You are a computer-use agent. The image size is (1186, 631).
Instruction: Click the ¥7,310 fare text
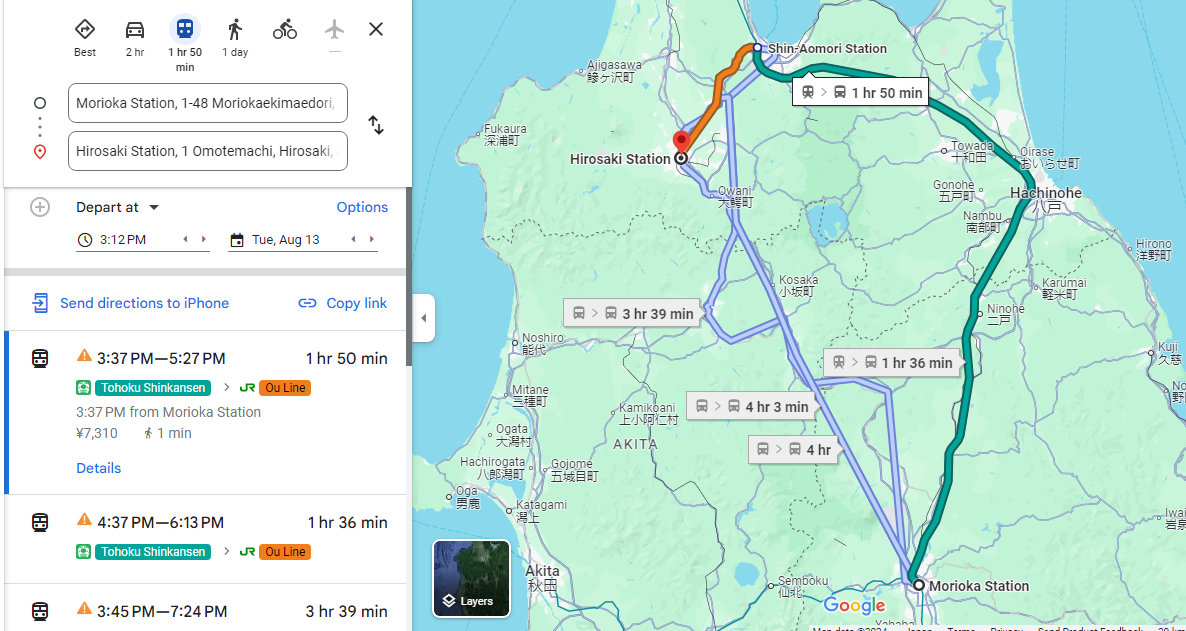point(97,434)
